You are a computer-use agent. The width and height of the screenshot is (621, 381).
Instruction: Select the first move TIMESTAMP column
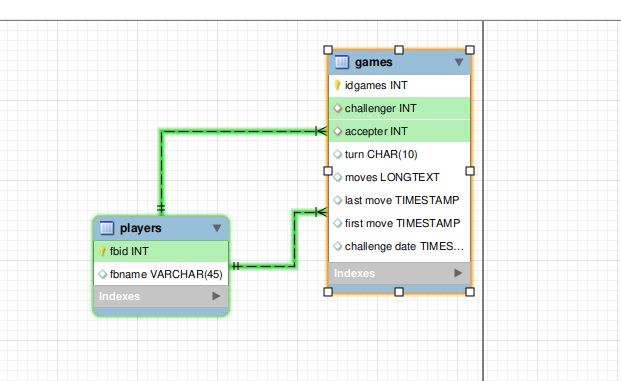pos(399,223)
